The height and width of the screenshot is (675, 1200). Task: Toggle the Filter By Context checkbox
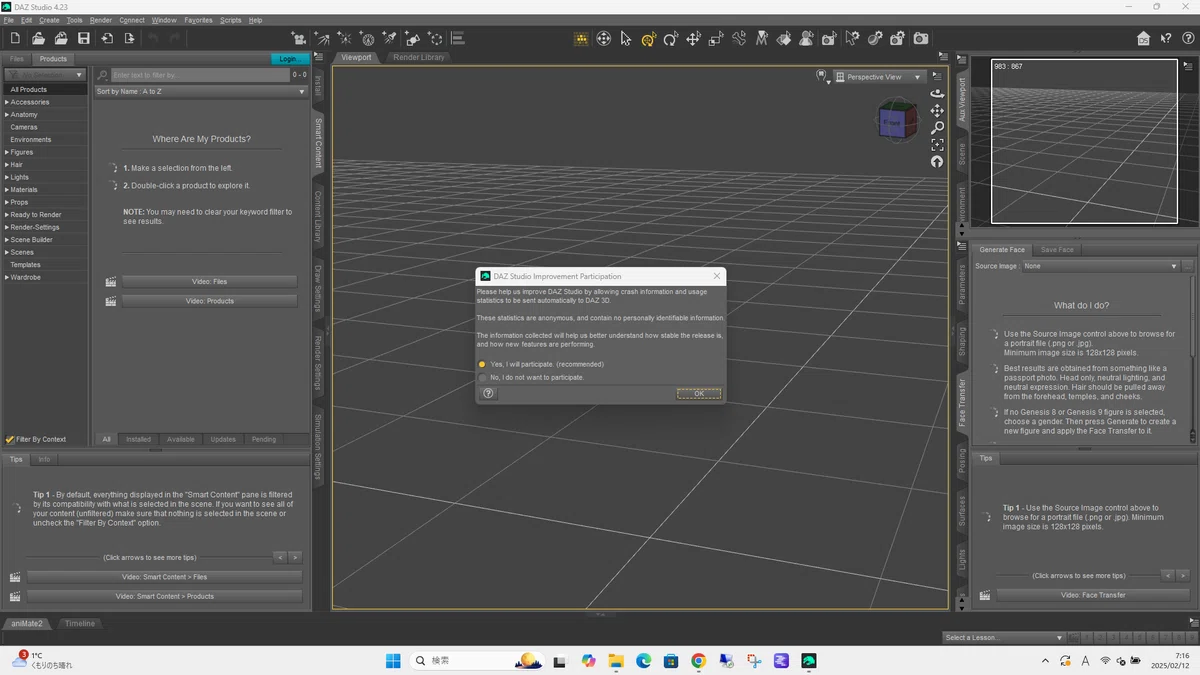(x=10, y=439)
